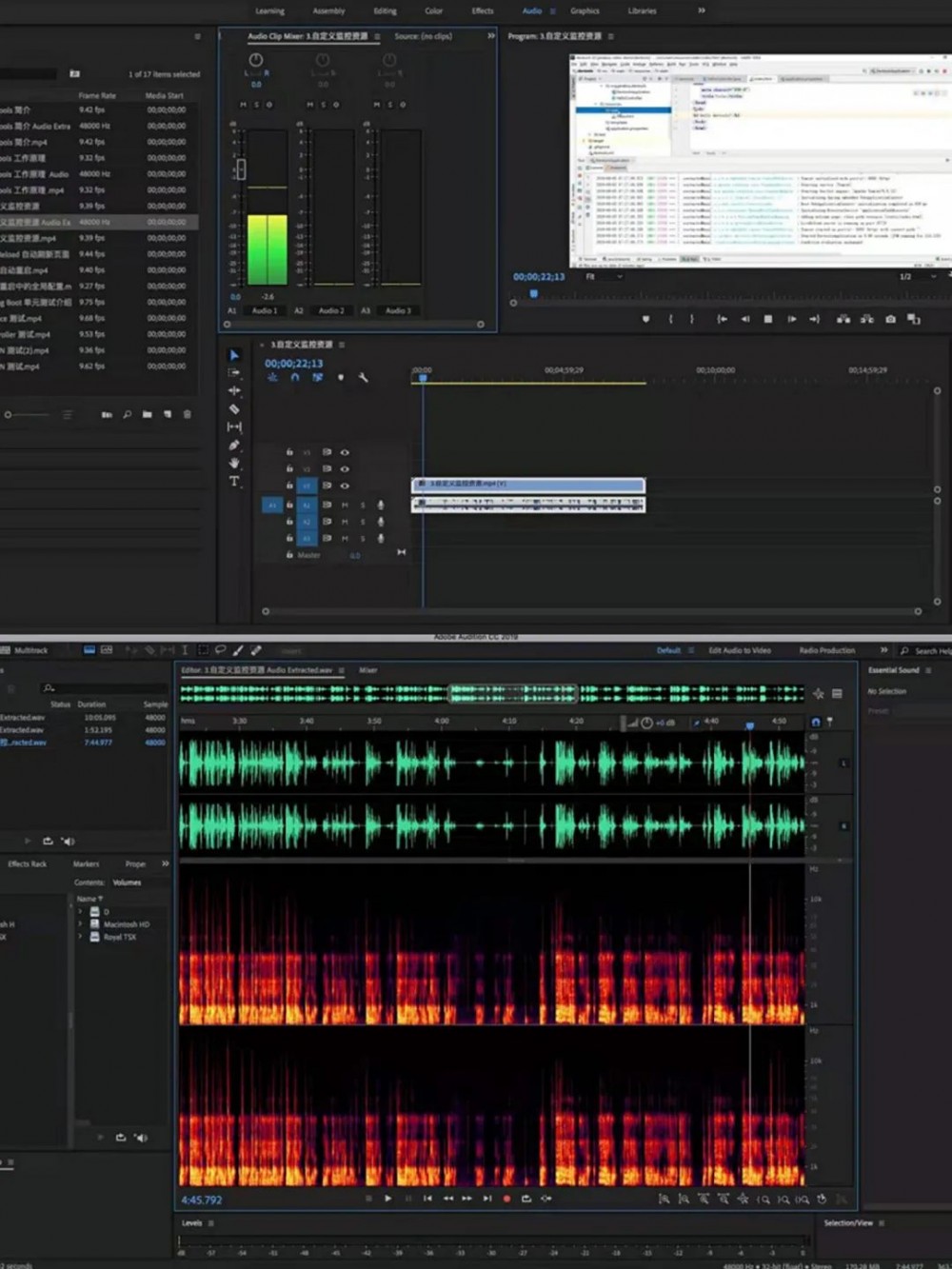Viewport: 952px width, 1269px height.
Task: Adjust Project panel thumbnail zoom slider
Action: [x=27, y=415]
